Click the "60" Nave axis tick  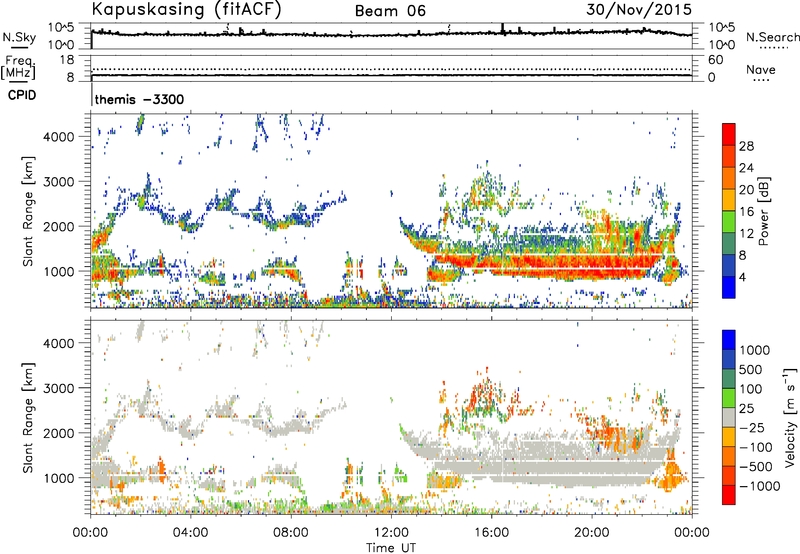[715, 60]
